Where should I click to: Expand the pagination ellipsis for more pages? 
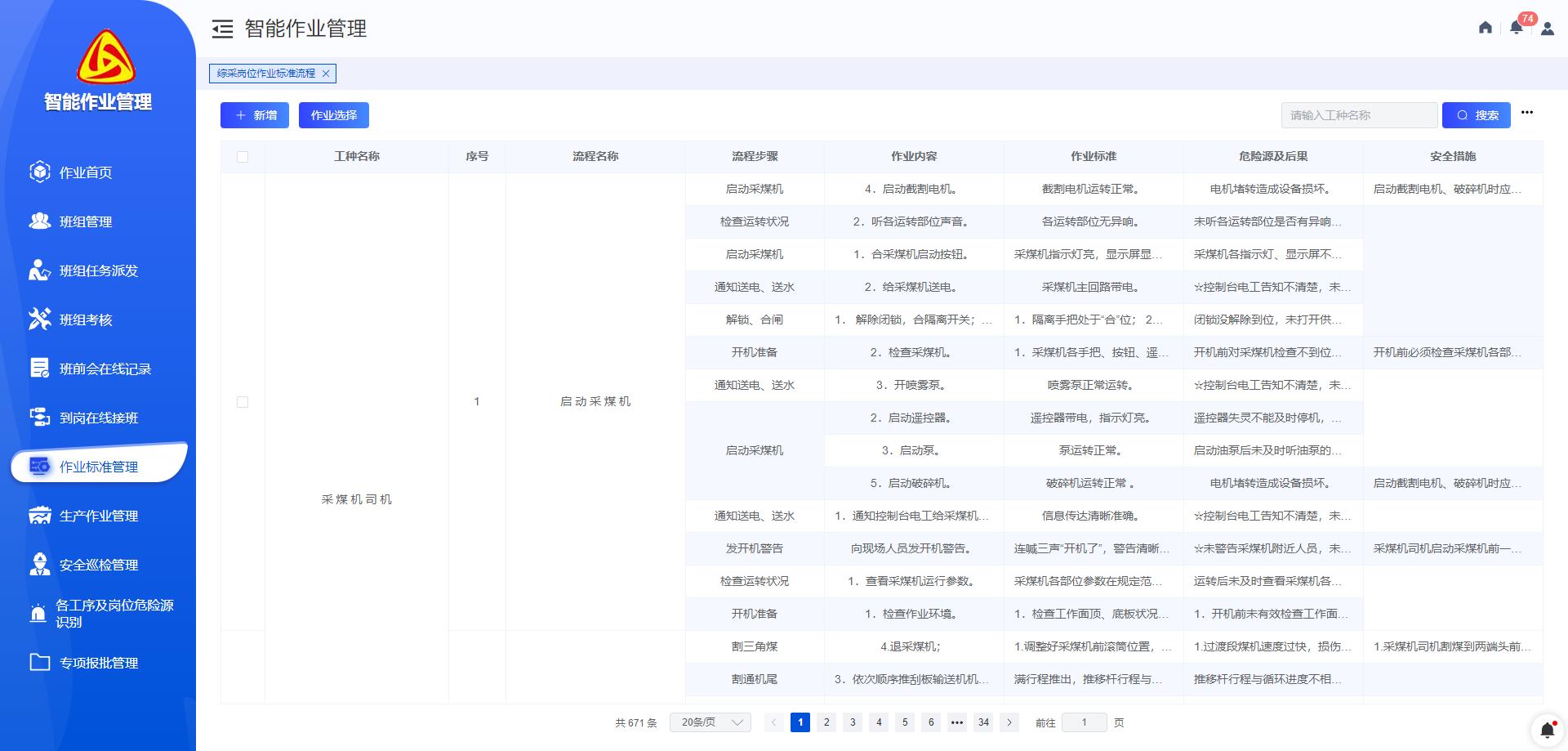(957, 722)
